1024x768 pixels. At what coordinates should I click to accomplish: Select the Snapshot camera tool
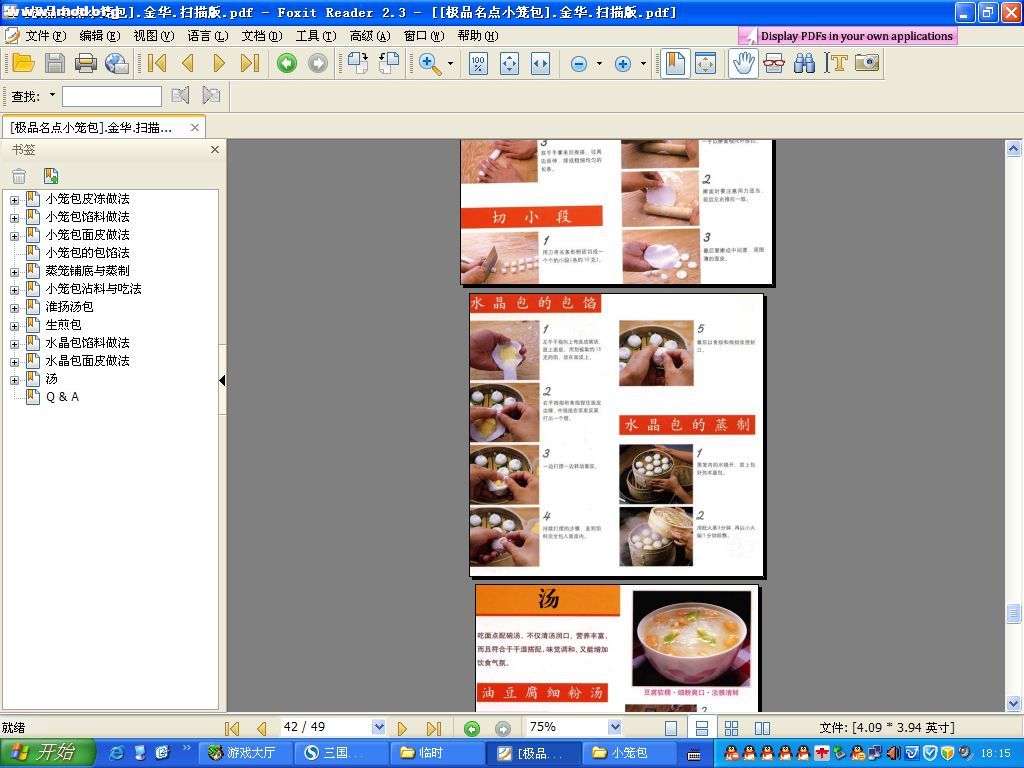click(866, 64)
